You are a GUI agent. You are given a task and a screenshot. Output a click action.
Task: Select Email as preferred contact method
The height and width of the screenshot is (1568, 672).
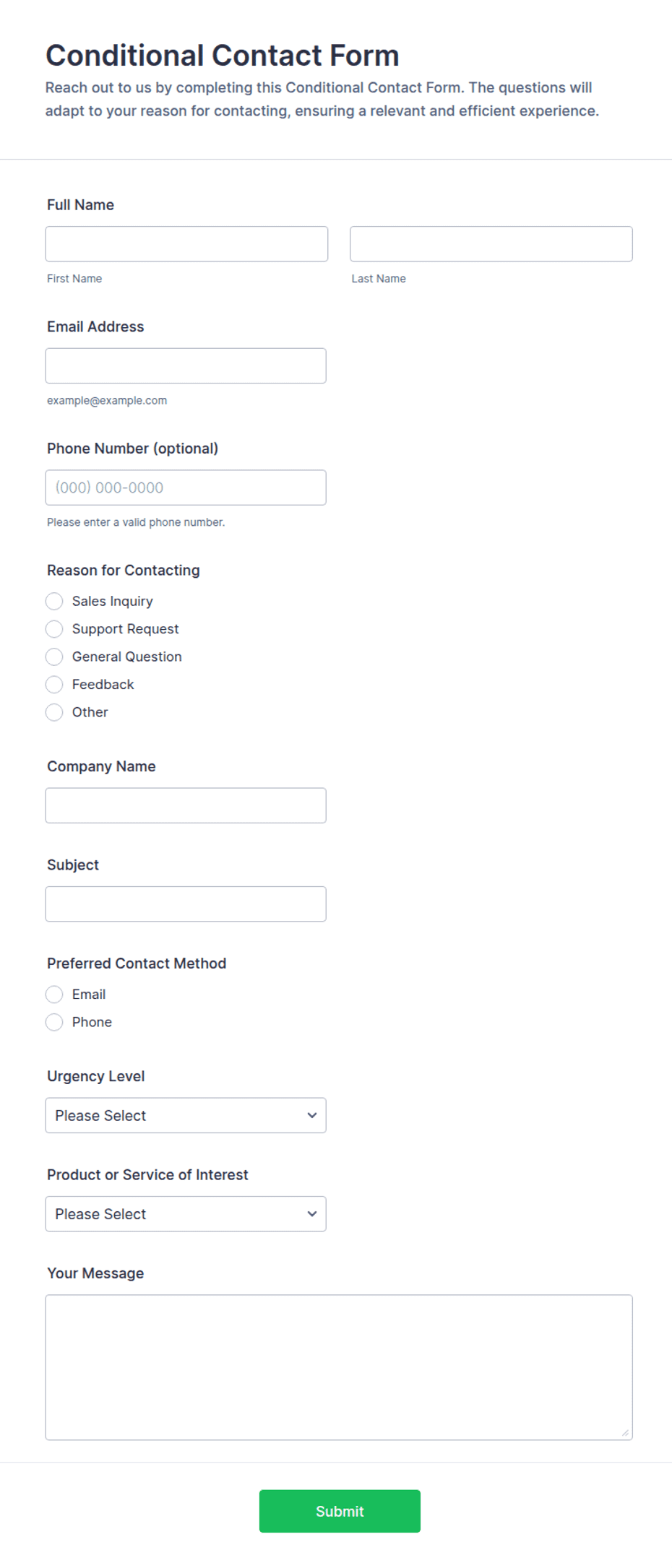(54, 995)
